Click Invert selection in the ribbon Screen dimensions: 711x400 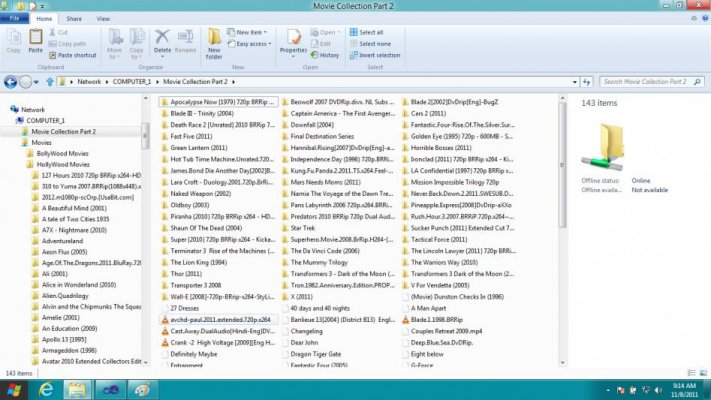[375, 55]
